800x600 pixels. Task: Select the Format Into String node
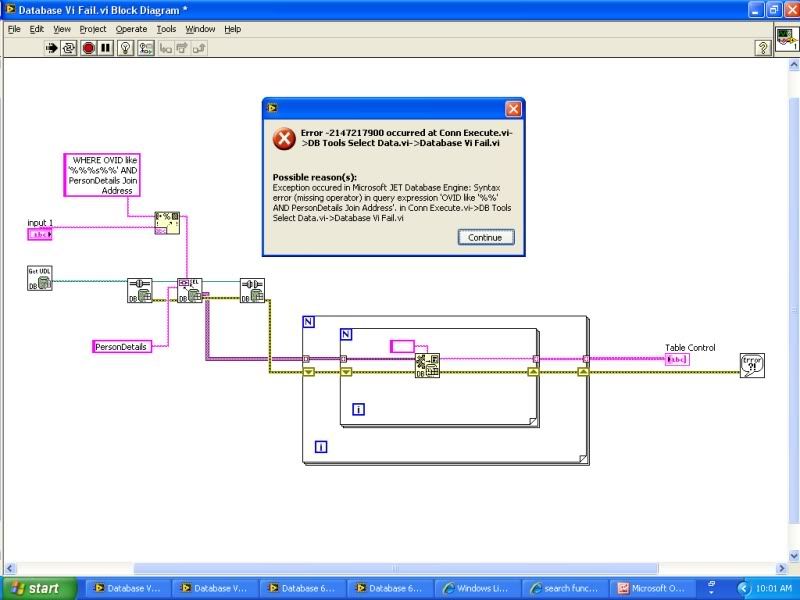tap(166, 222)
